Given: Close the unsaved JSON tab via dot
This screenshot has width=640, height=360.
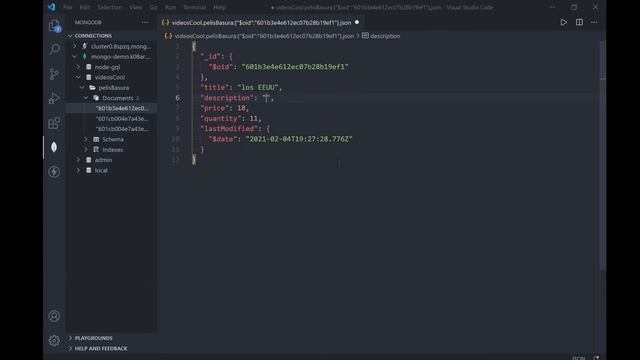Looking at the screenshot, I should [357, 22].
